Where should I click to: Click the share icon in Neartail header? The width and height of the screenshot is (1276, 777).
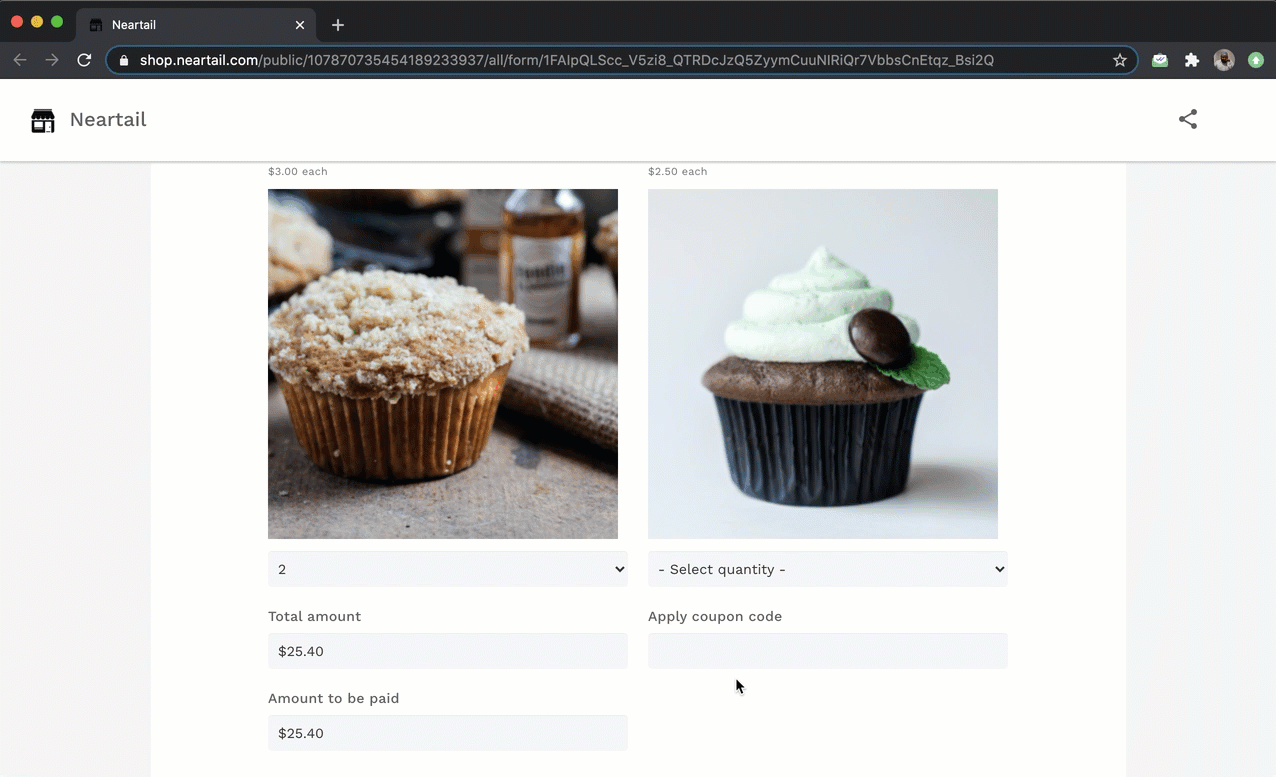(1187, 119)
